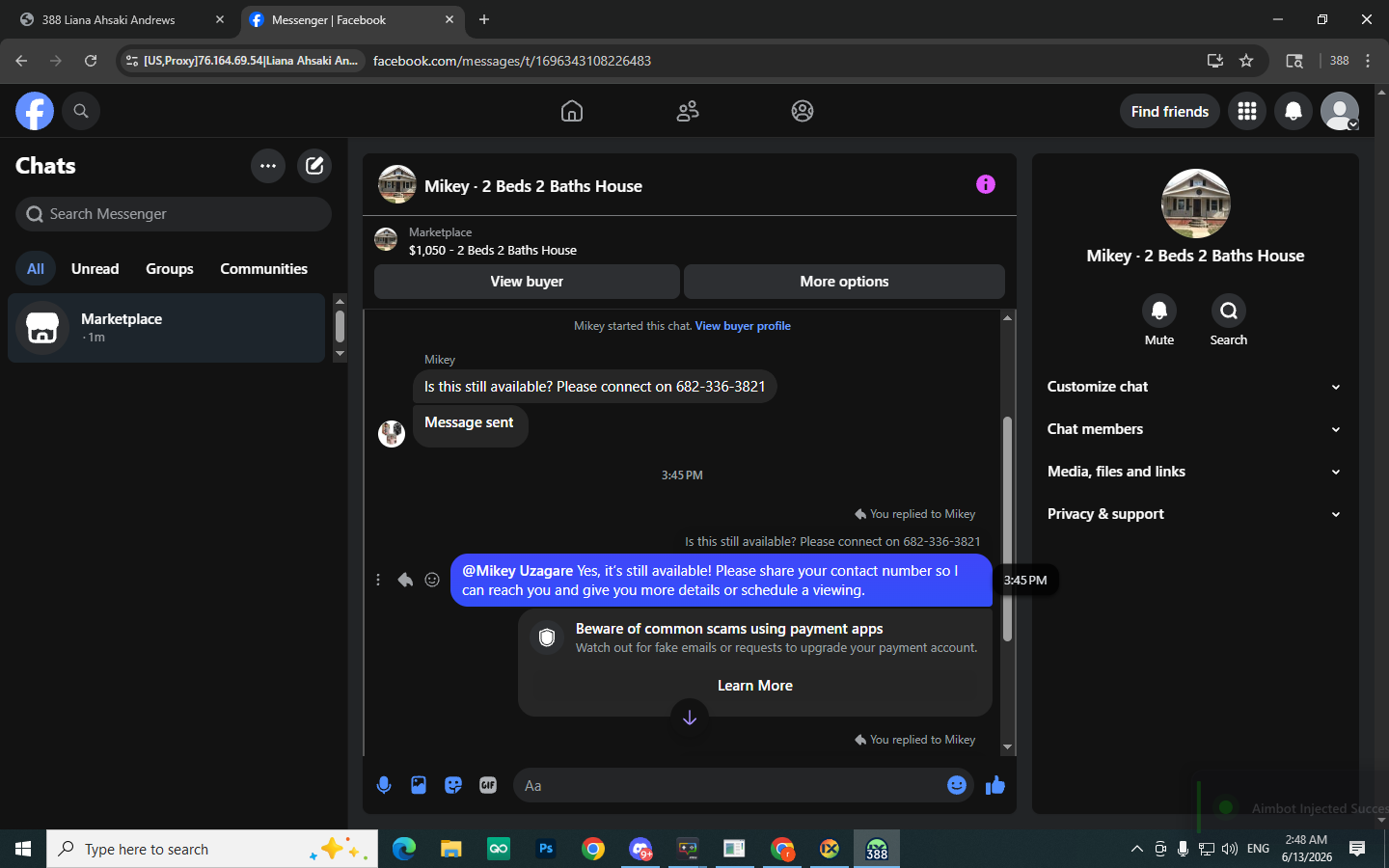This screenshot has height=868, width=1389.
Task: Open File Explorer from taskbar
Action: 451,849
